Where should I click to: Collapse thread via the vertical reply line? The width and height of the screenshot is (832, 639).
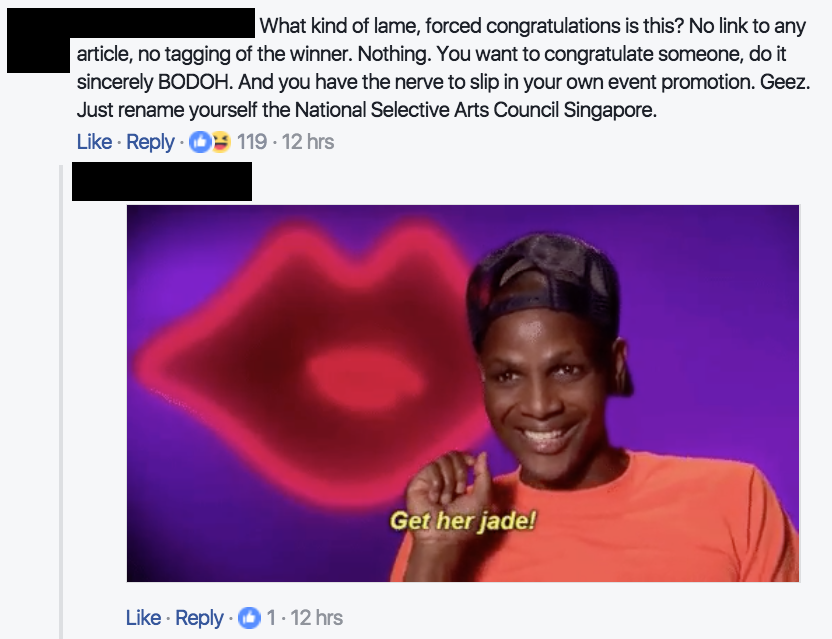(x=61, y=402)
